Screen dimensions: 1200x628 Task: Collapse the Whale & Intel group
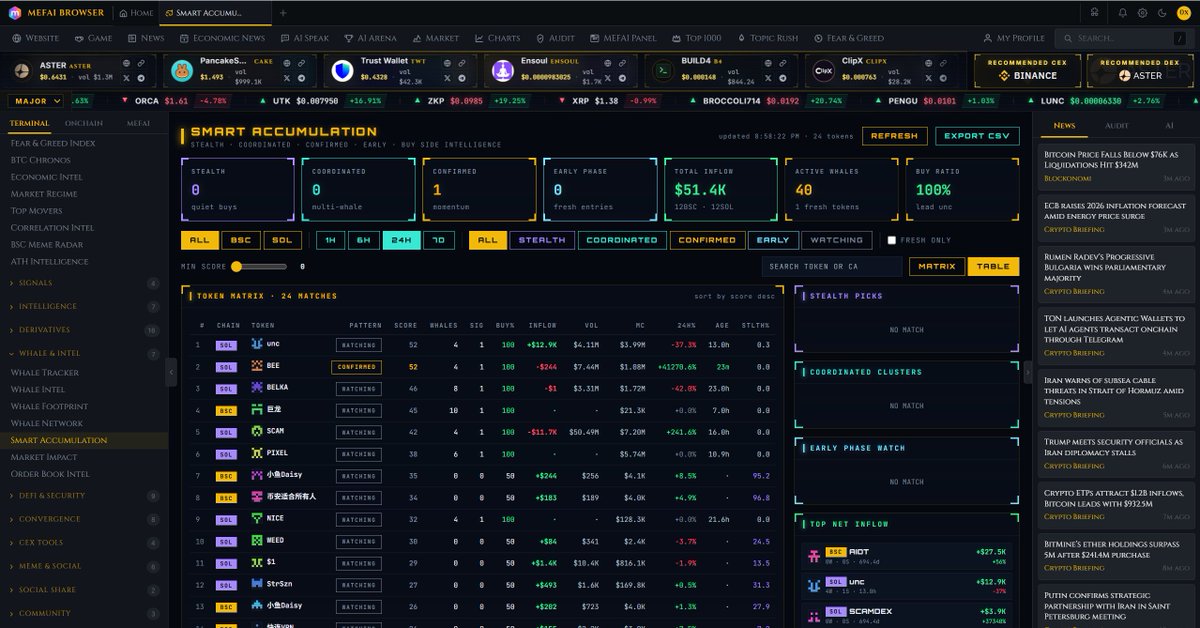click(x=84, y=354)
